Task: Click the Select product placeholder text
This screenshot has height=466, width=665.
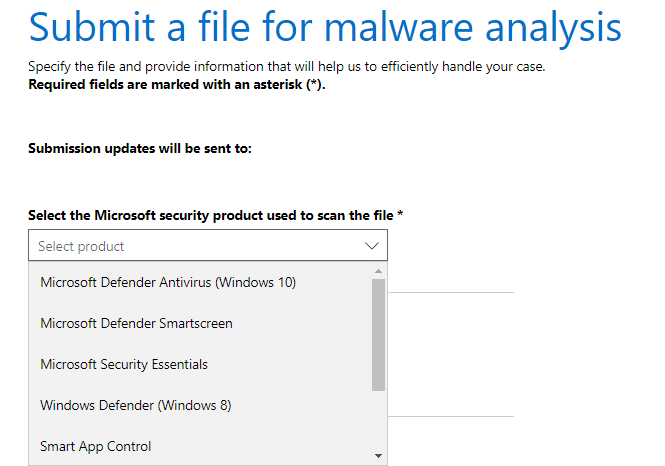Action: click(x=81, y=246)
